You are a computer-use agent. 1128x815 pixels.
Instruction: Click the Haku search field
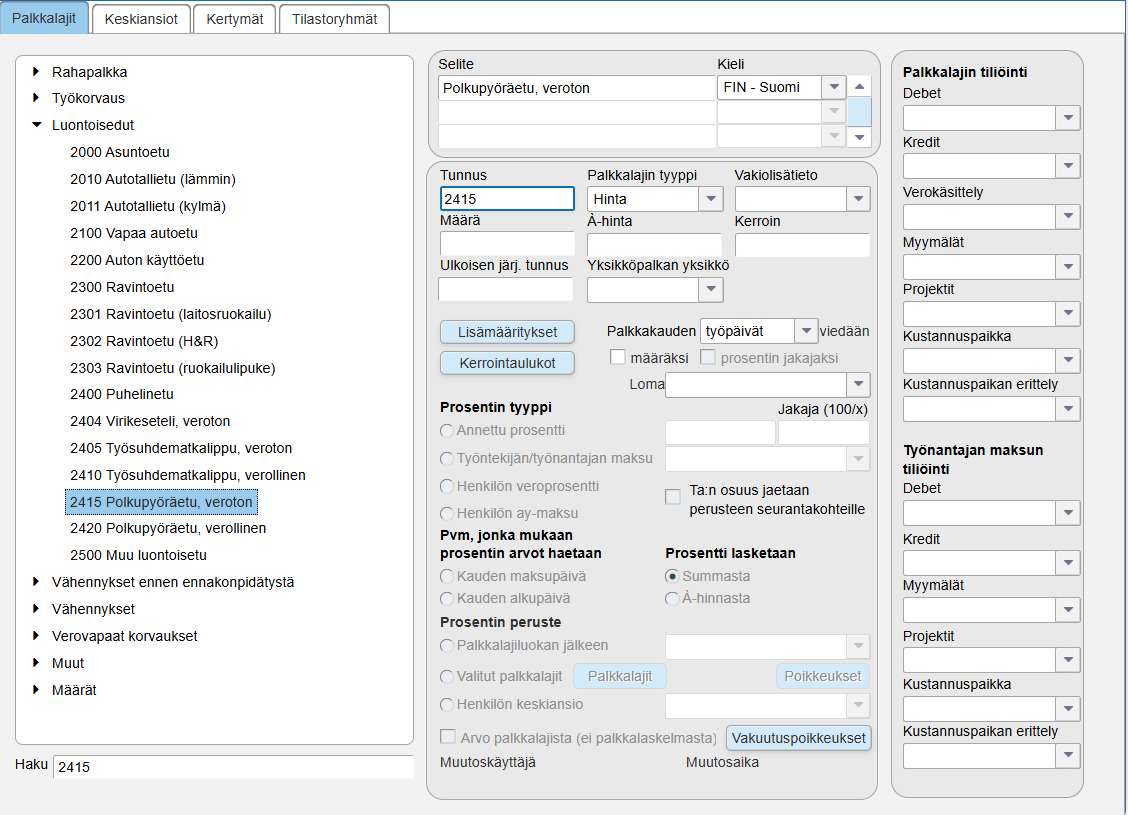(233, 767)
